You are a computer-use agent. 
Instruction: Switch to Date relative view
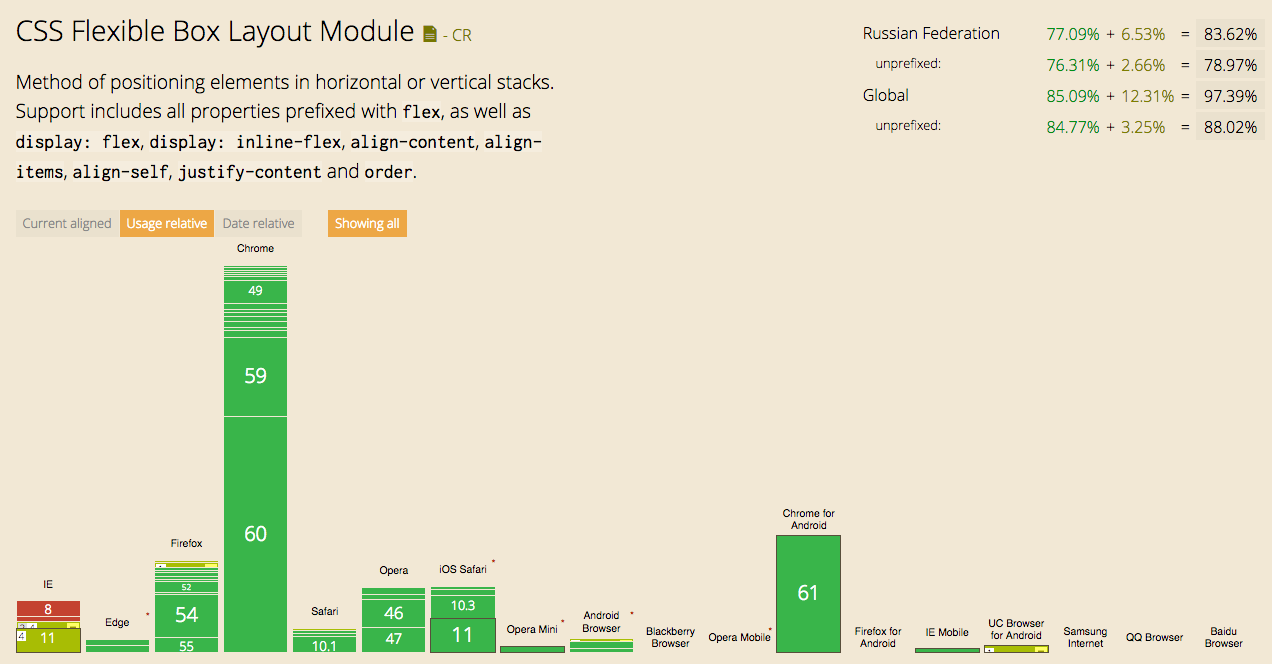258,223
